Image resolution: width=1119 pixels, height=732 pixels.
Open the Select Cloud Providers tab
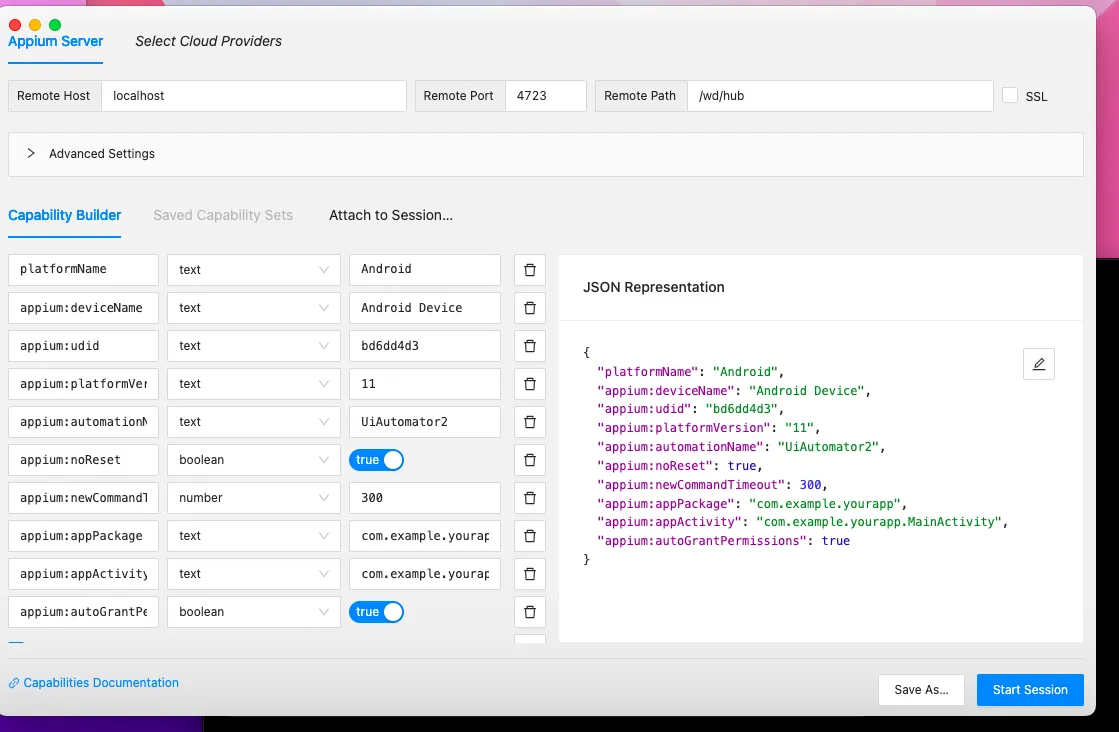[x=208, y=41]
